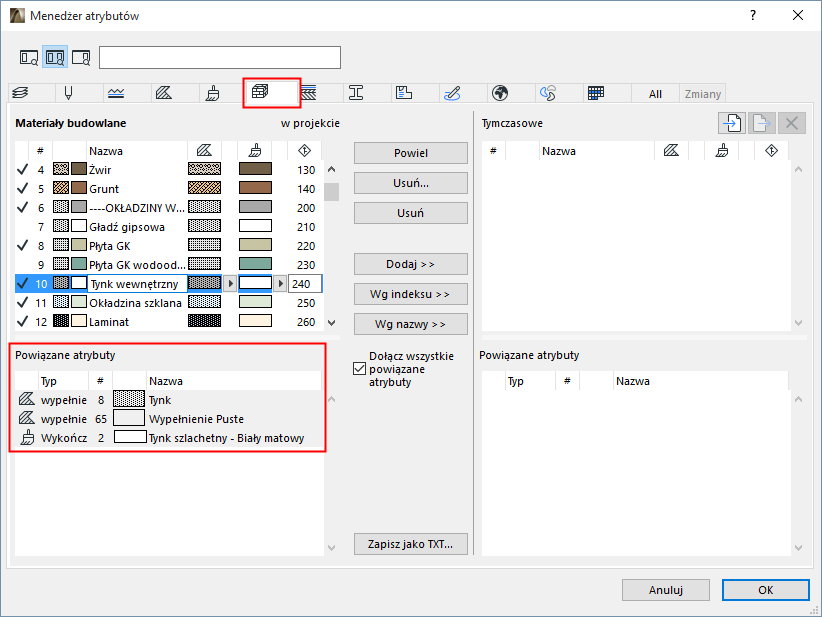Confirm with the OK button
This screenshot has width=822, height=617.
[766, 590]
